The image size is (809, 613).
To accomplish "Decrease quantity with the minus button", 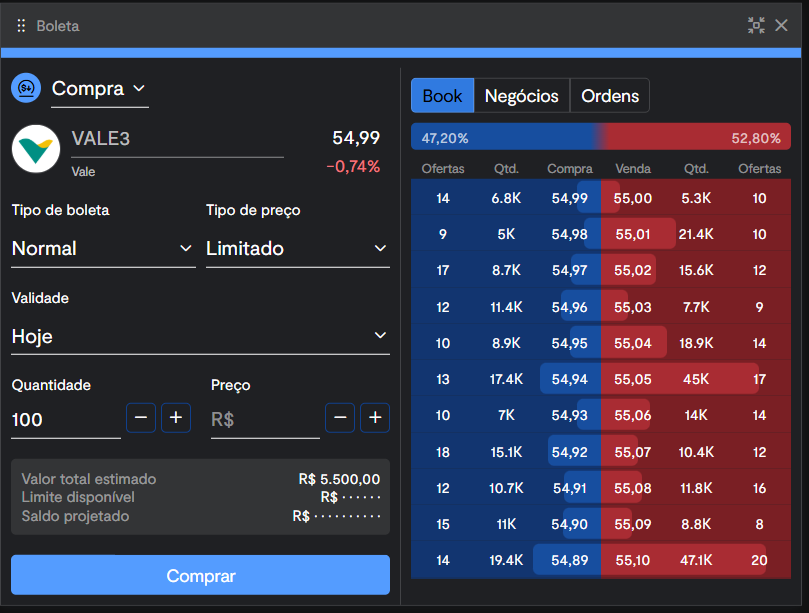I will coord(141,418).
